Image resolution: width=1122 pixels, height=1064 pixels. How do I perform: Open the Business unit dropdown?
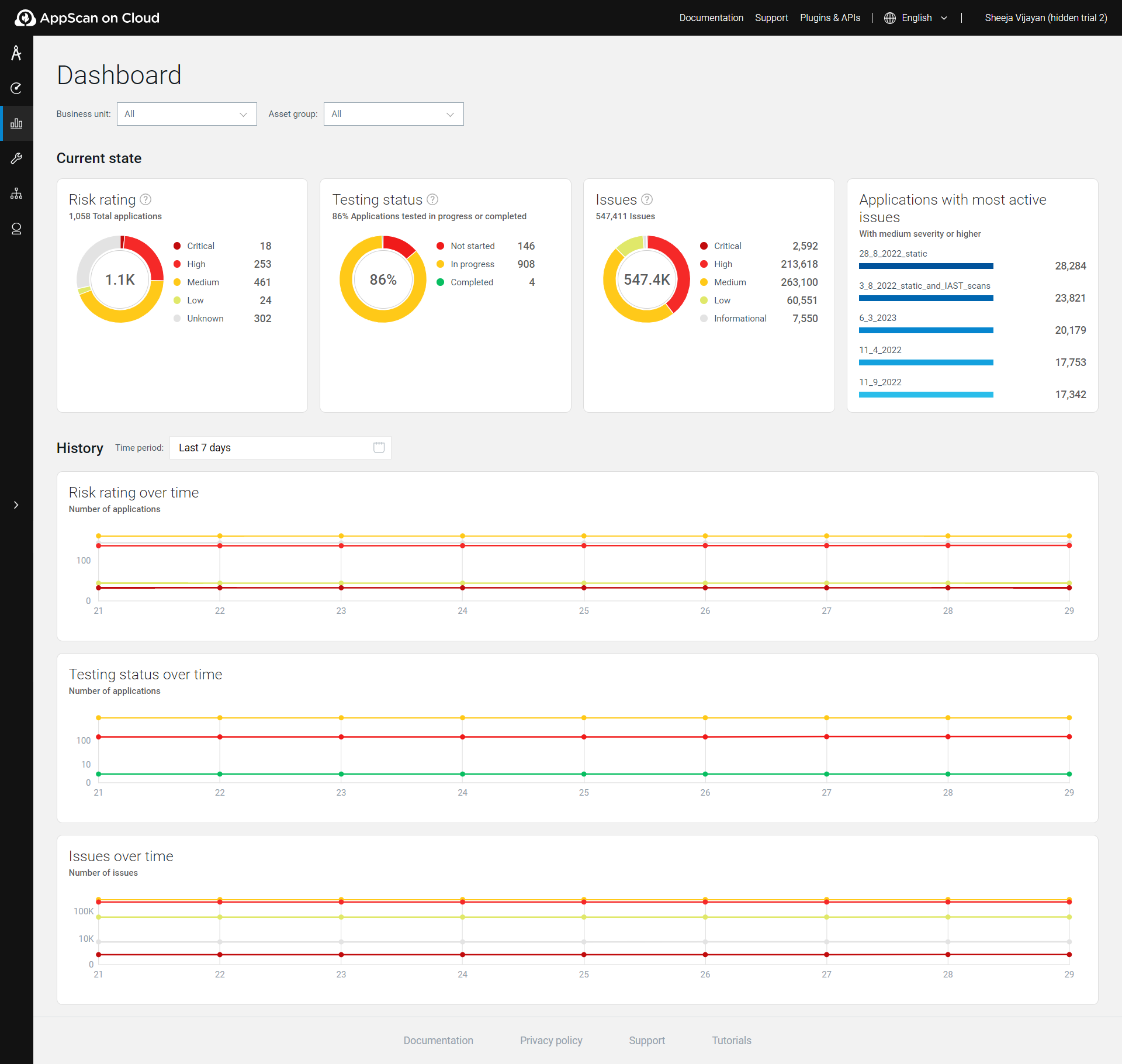pyautogui.click(x=186, y=114)
